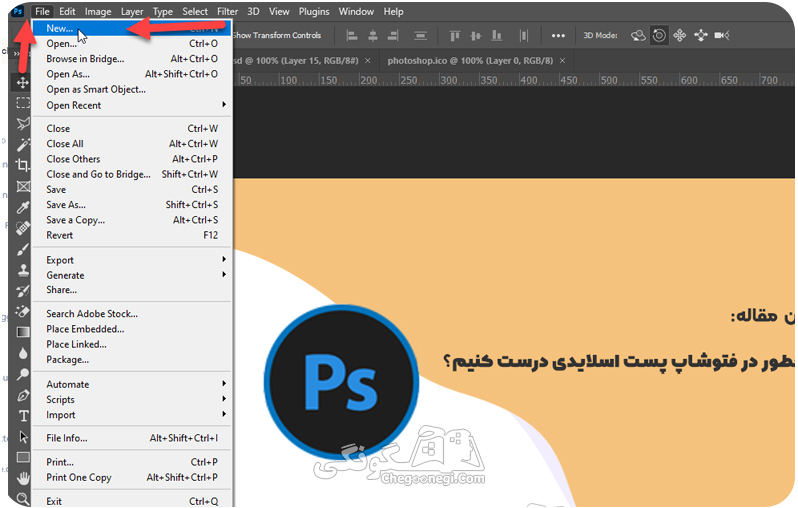This screenshot has width=798, height=508.
Task: Open the Plugins menu
Action: pos(314,11)
